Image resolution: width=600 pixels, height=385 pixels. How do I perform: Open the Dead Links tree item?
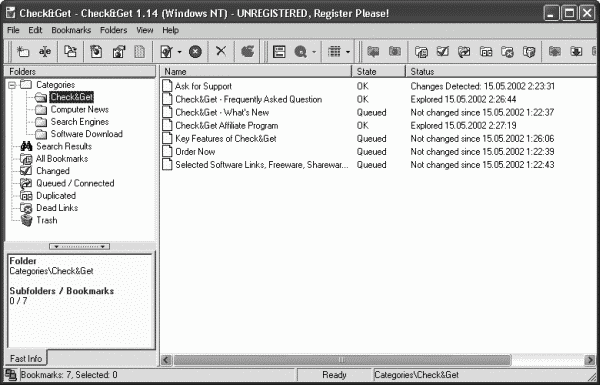coord(57,207)
